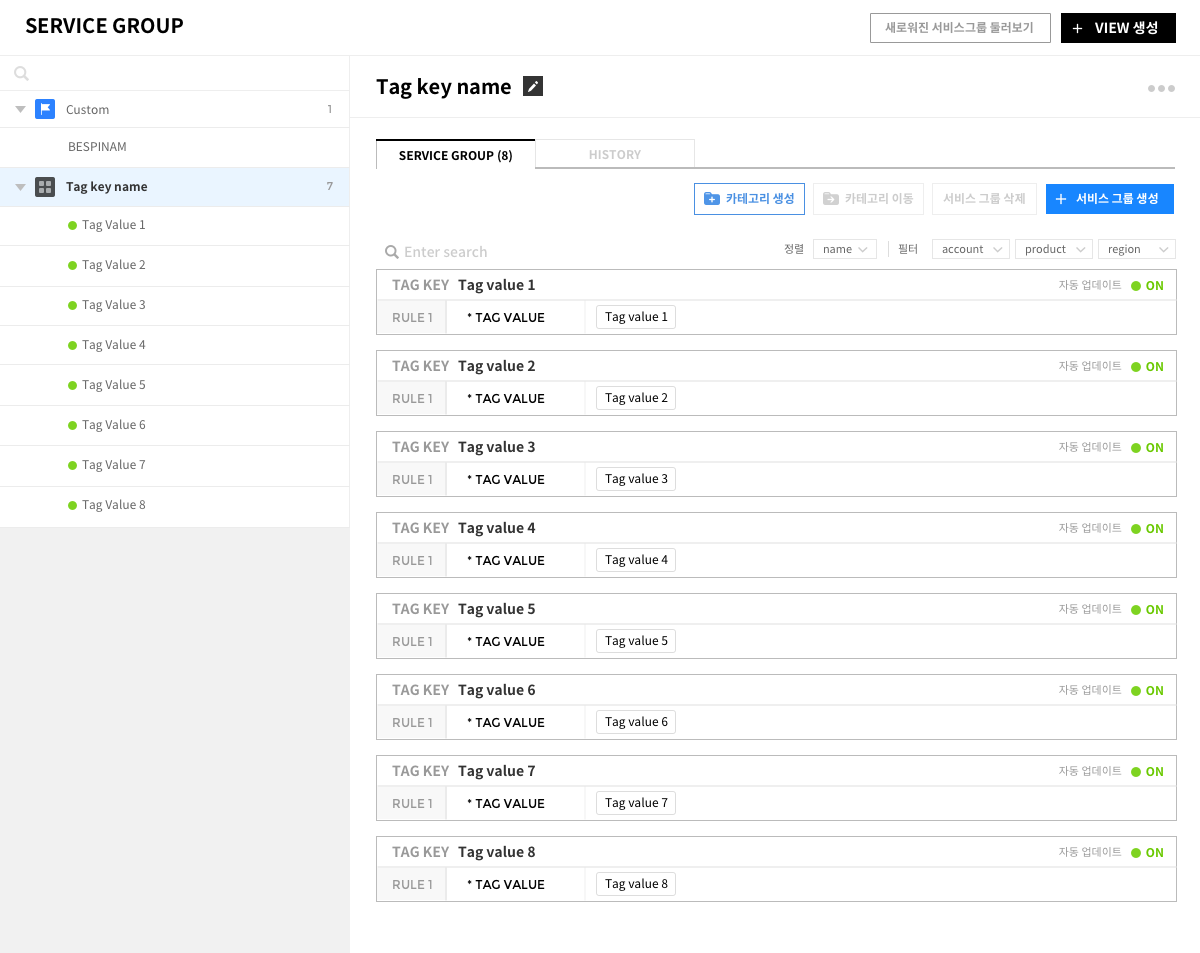1200x953 pixels.
Task: Open the account filter dropdown
Action: coord(970,249)
